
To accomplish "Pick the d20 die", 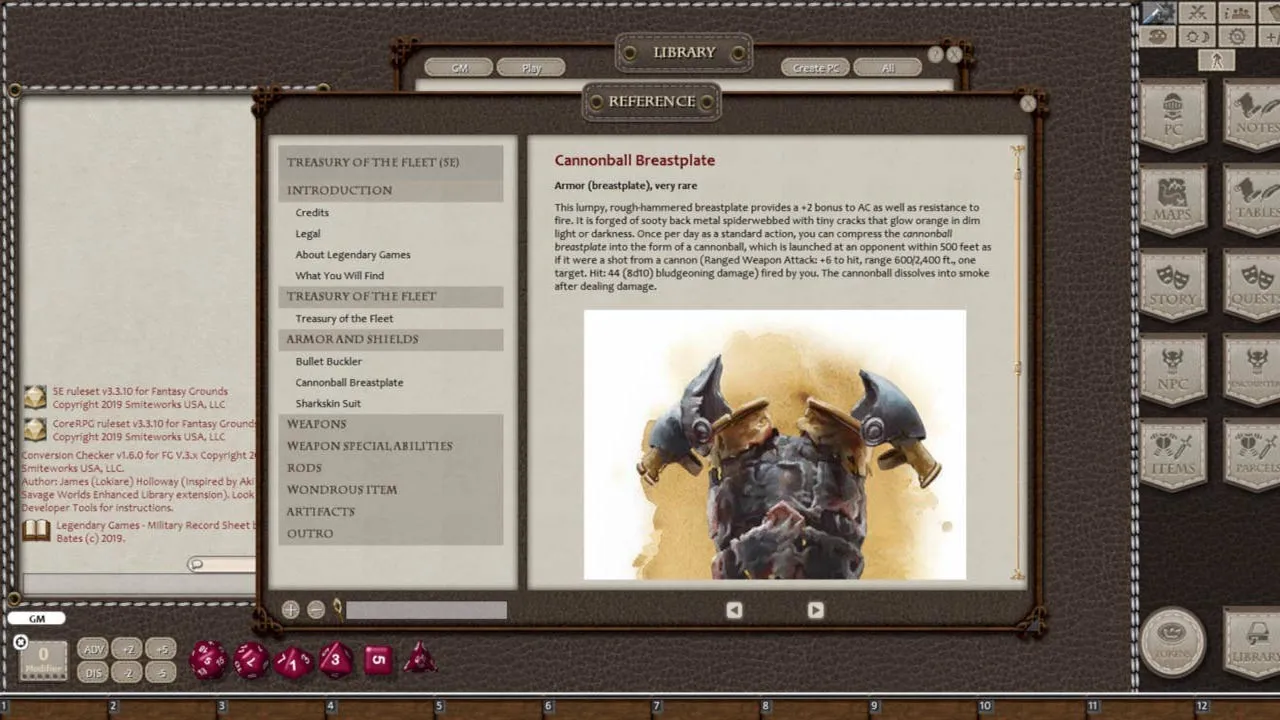I will (208, 660).
